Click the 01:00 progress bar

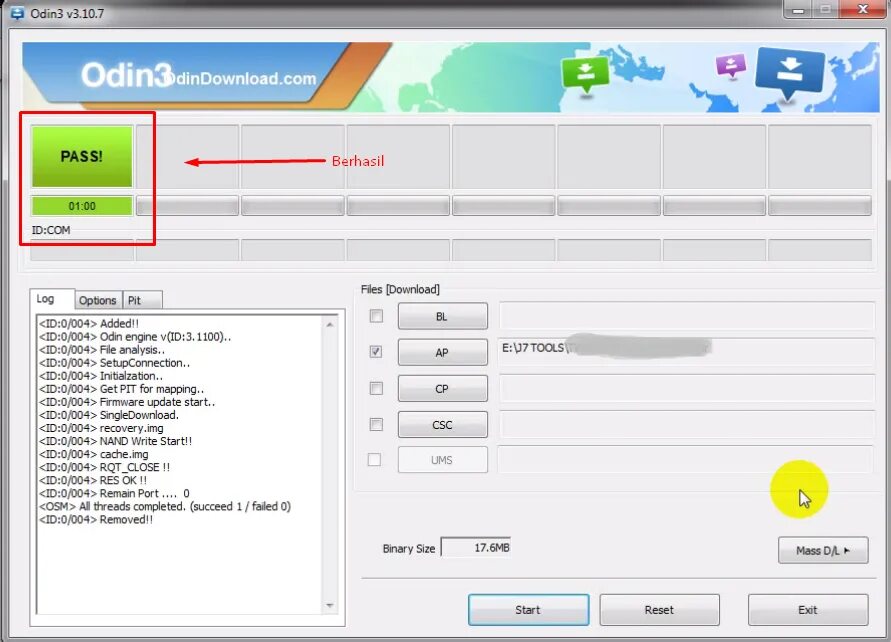click(x=82, y=206)
